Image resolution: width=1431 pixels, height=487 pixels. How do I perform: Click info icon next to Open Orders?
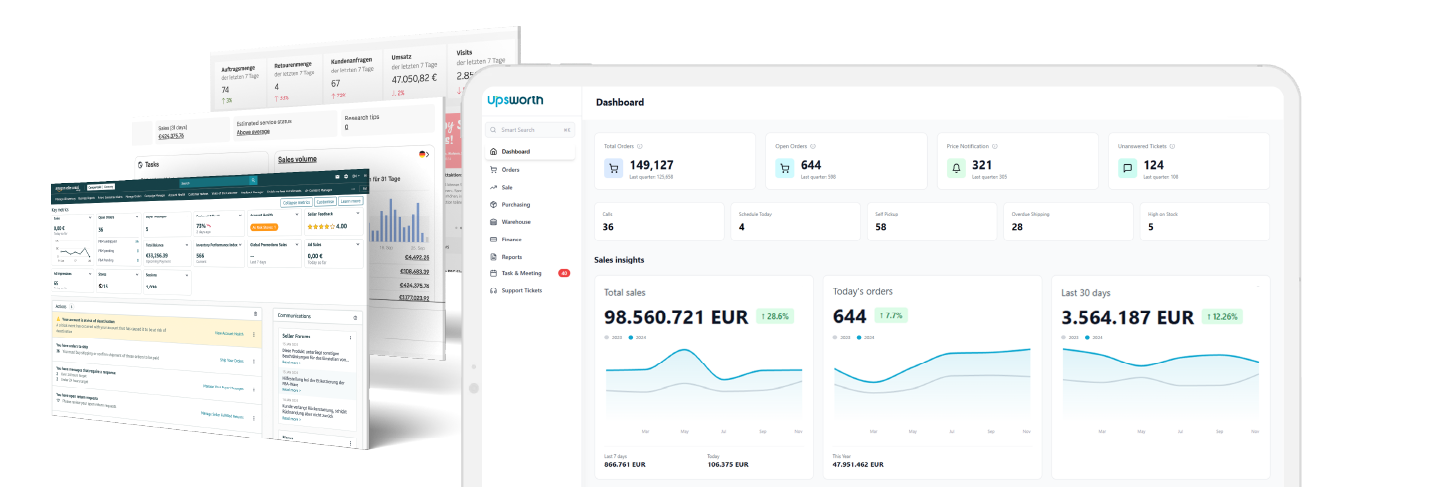812,146
